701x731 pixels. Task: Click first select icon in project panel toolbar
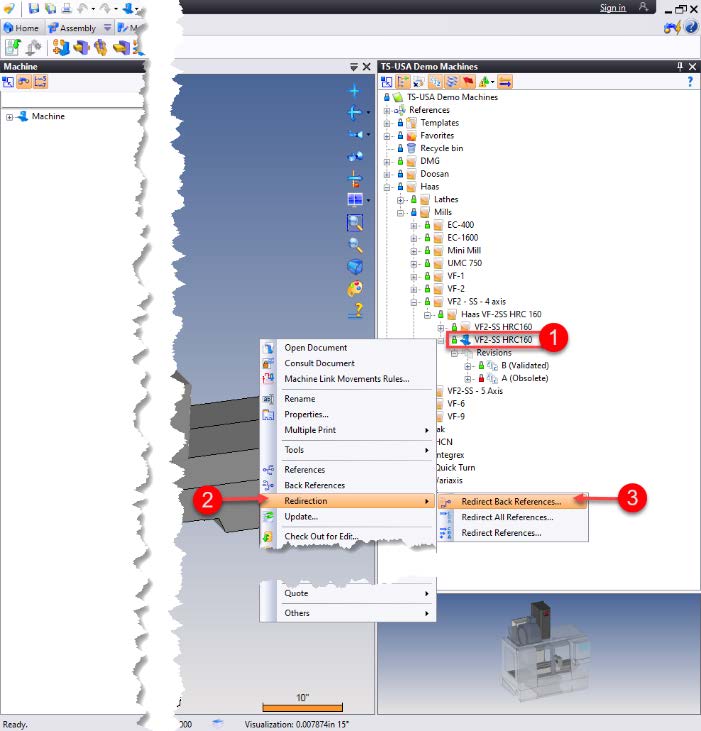[x=386, y=83]
